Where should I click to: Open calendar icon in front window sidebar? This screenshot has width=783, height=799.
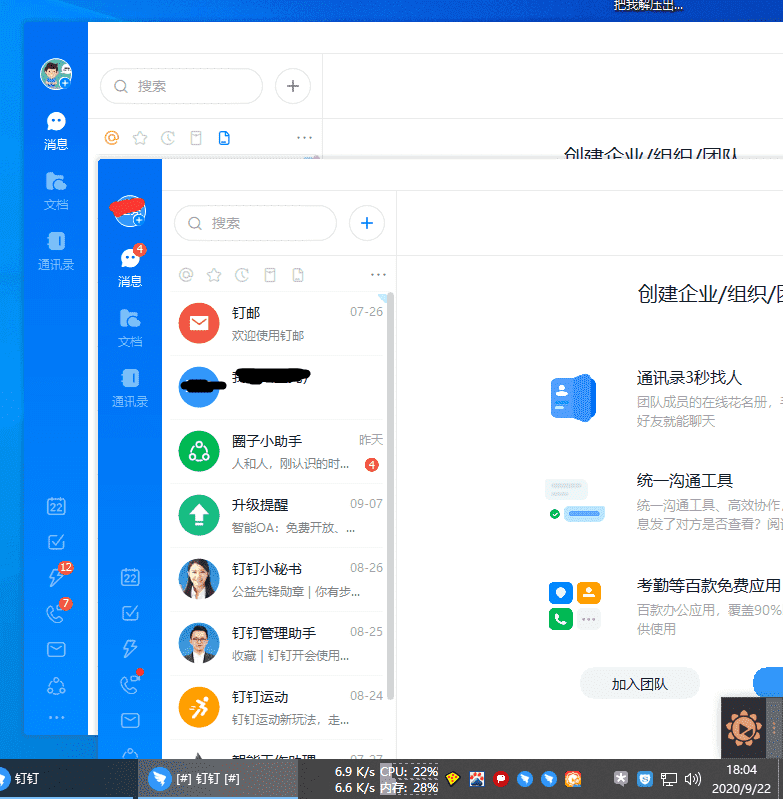130,577
